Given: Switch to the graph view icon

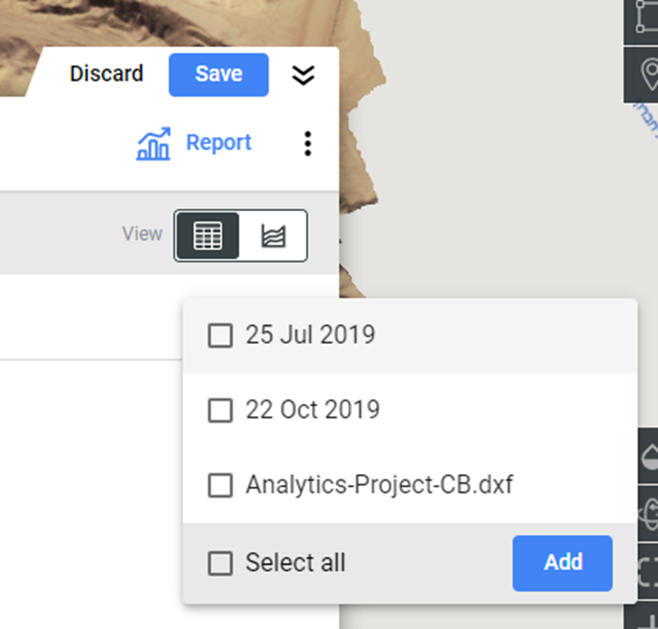Looking at the screenshot, I should (x=273, y=235).
